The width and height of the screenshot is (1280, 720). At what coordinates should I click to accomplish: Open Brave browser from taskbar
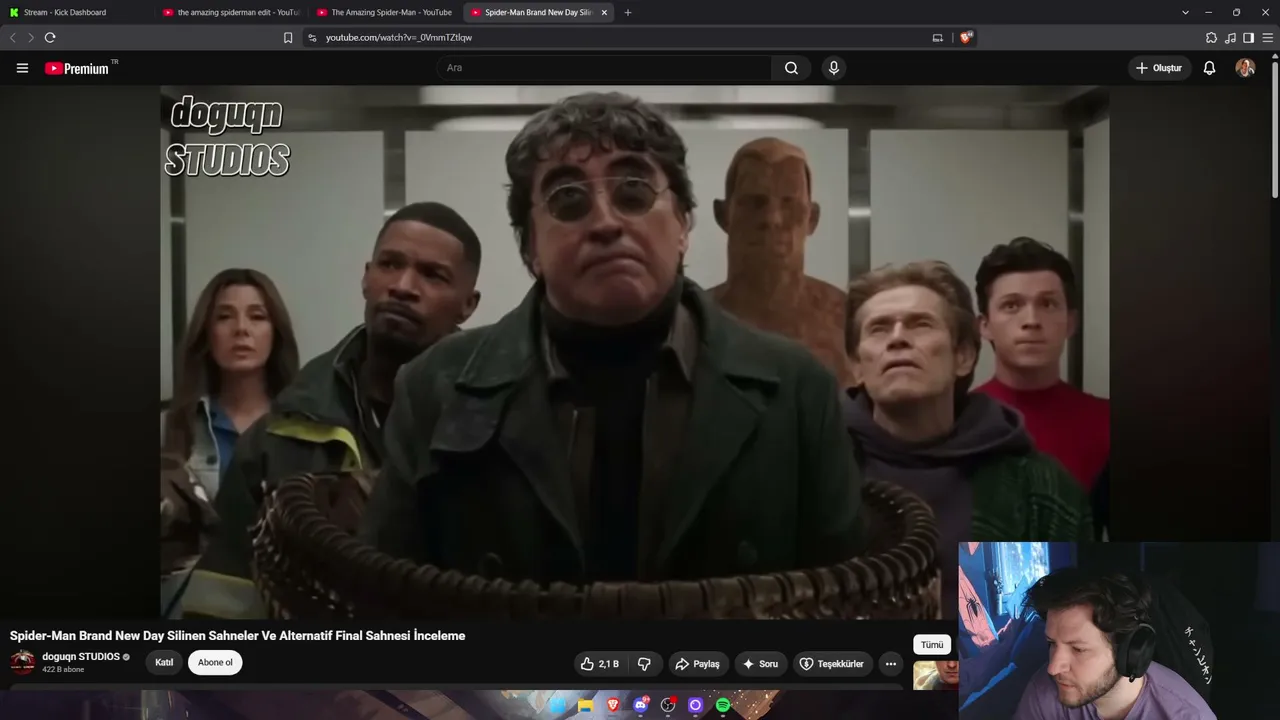pyautogui.click(x=612, y=705)
